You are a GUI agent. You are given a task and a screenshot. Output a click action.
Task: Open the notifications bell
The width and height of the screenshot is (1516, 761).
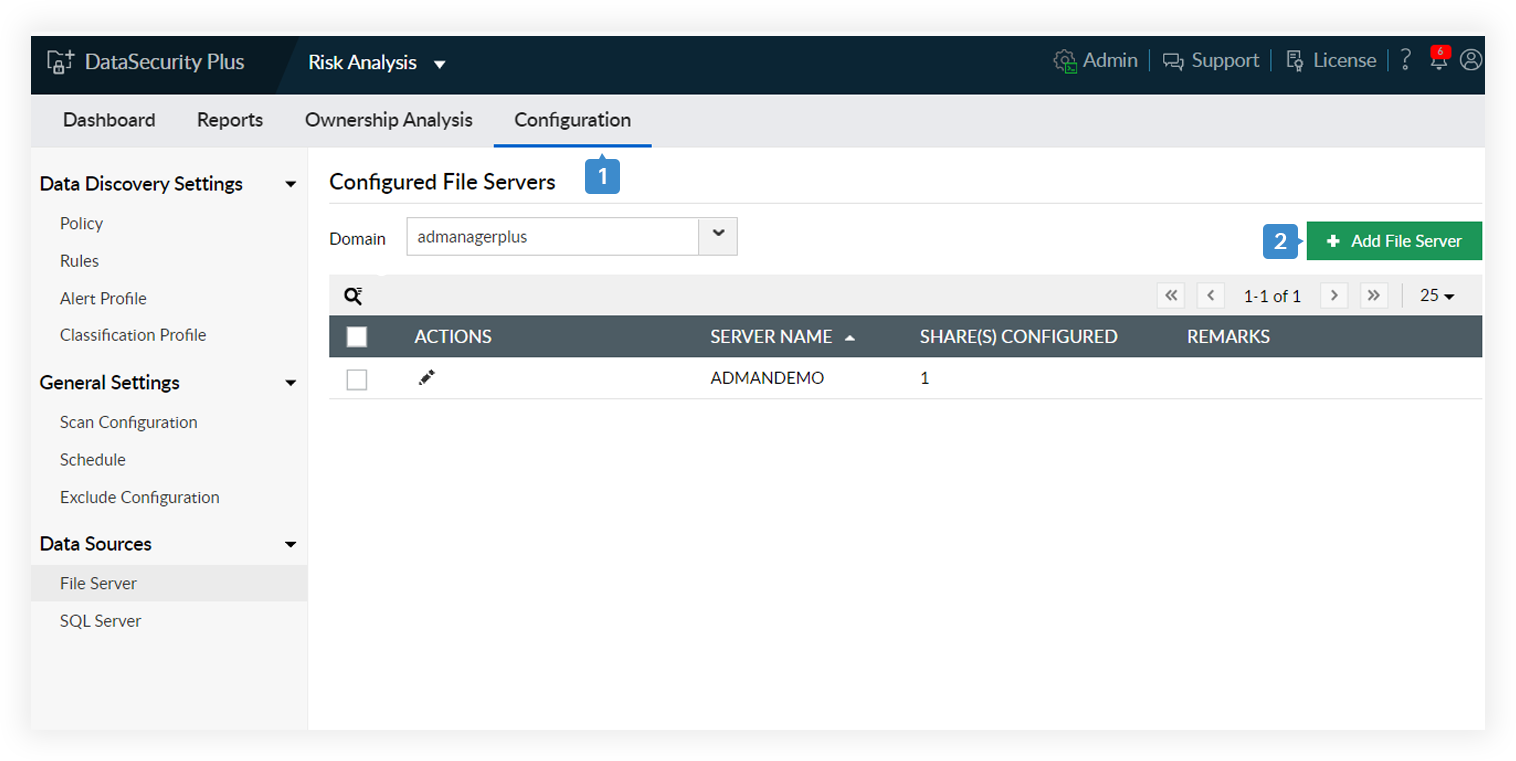coord(1438,60)
